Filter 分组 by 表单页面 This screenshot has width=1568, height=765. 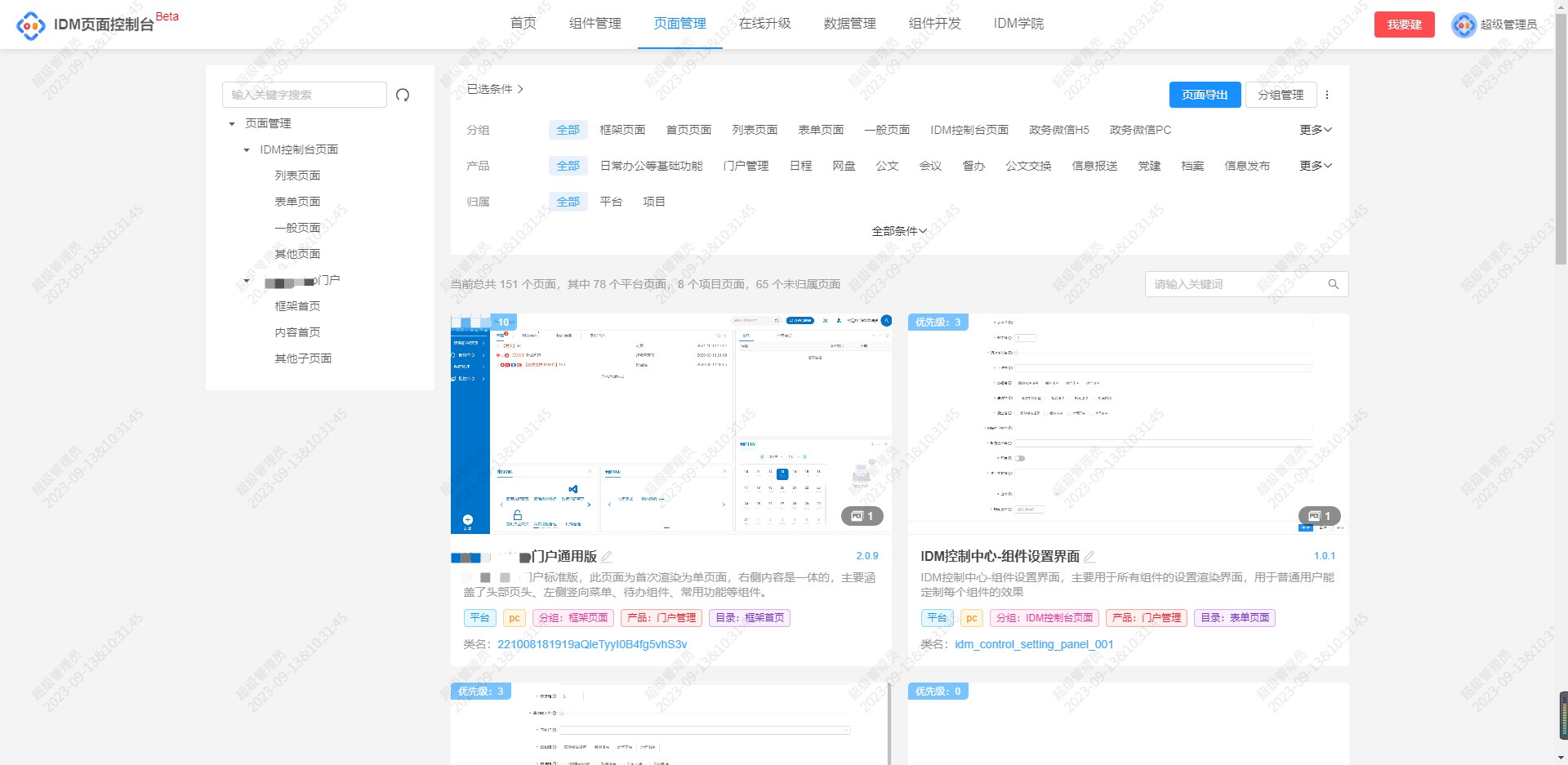[x=821, y=130]
